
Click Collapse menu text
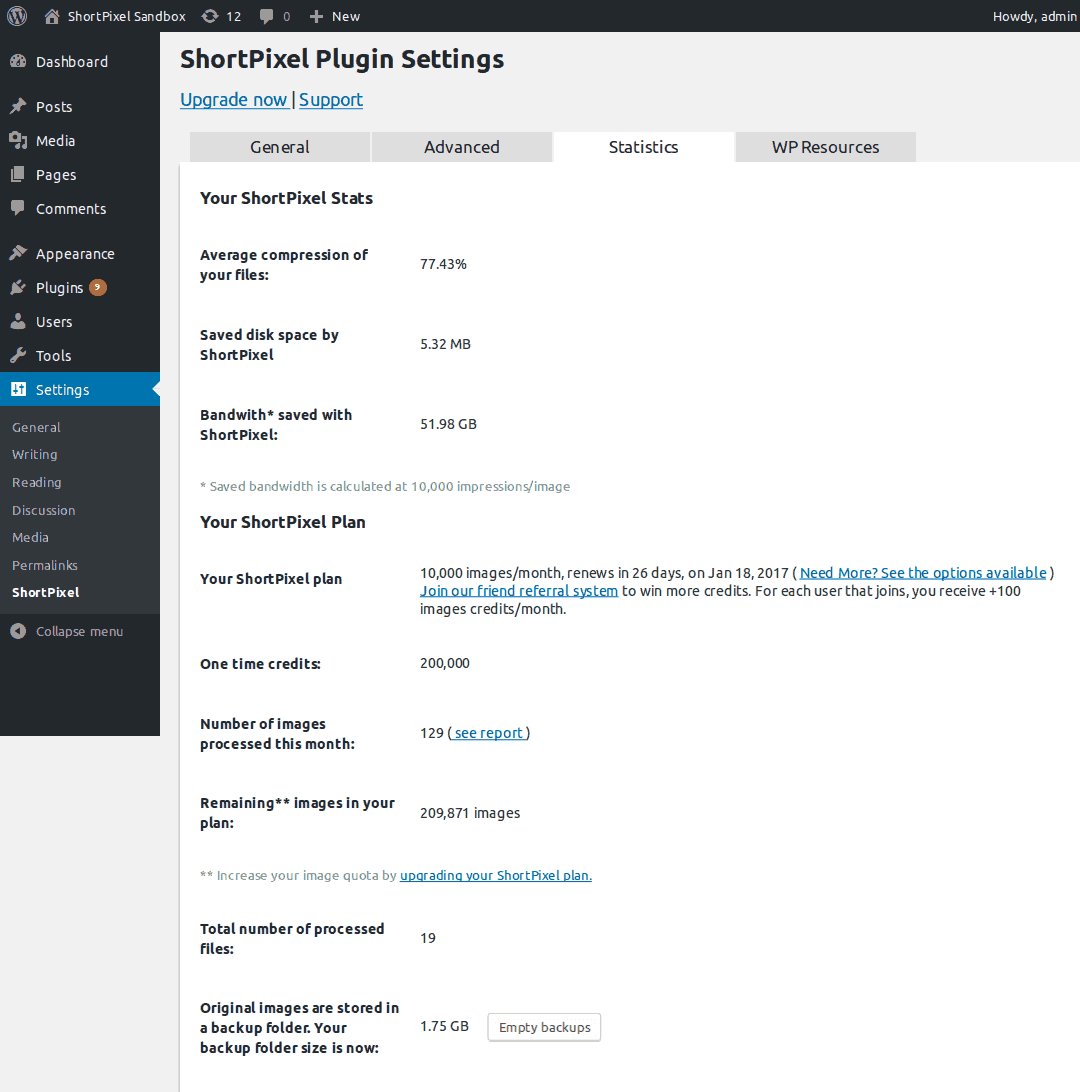point(79,632)
